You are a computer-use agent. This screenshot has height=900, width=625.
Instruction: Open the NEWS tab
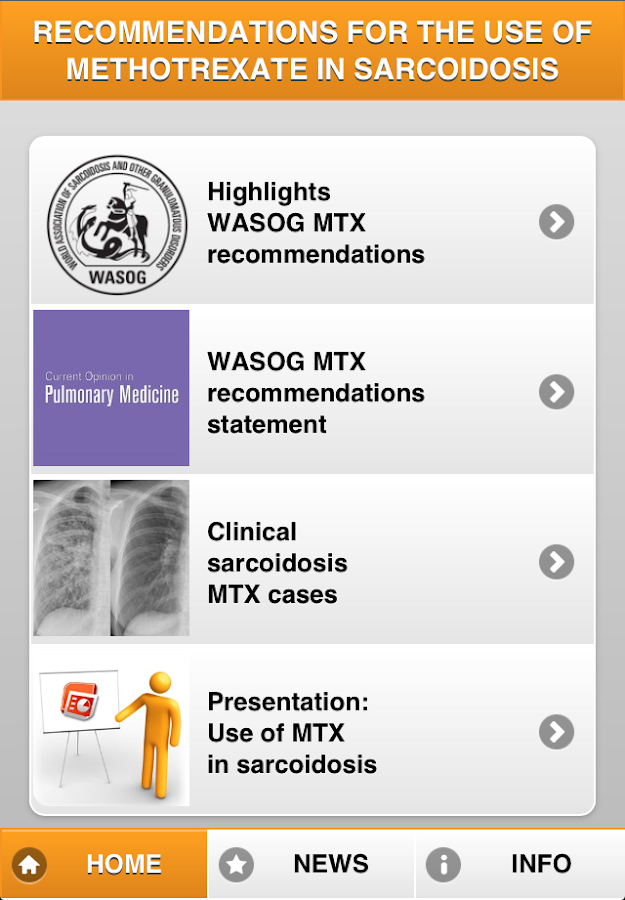(x=330, y=864)
